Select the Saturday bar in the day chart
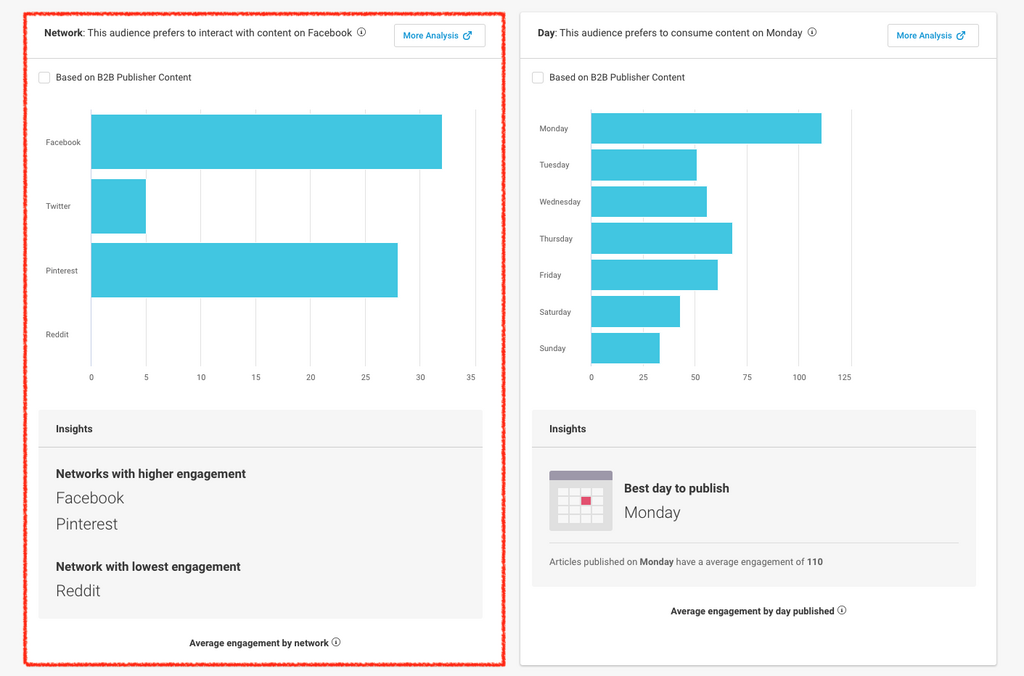The height and width of the screenshot is (676, 1024). (635, 311)
